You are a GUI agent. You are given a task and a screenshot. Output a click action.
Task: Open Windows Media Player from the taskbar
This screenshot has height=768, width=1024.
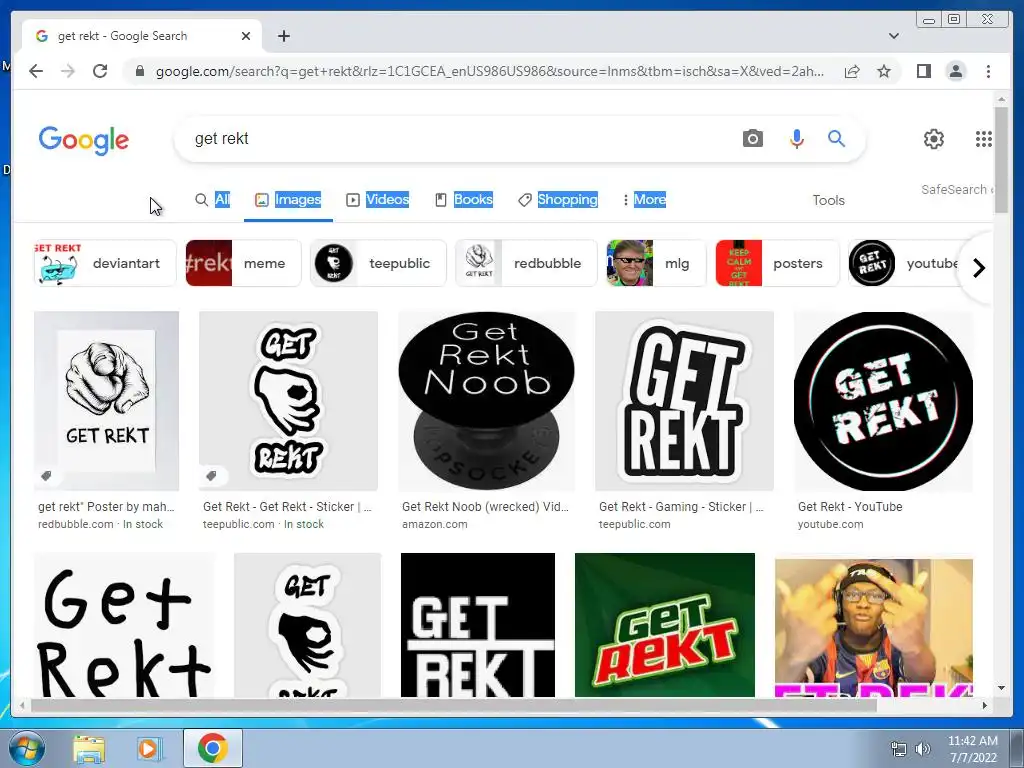[x=149, y=749]
